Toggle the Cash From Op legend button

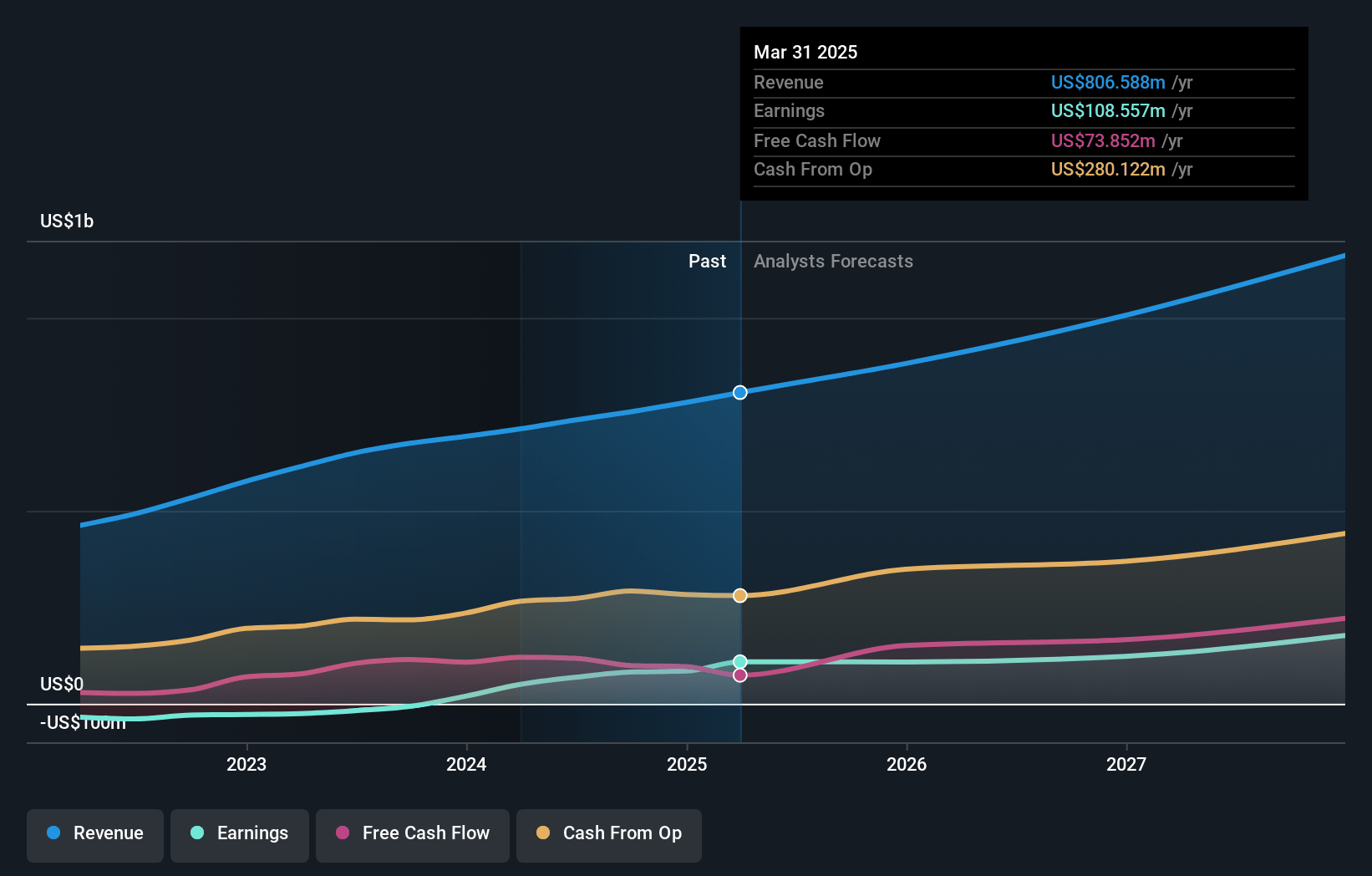[x=609, y=835]
